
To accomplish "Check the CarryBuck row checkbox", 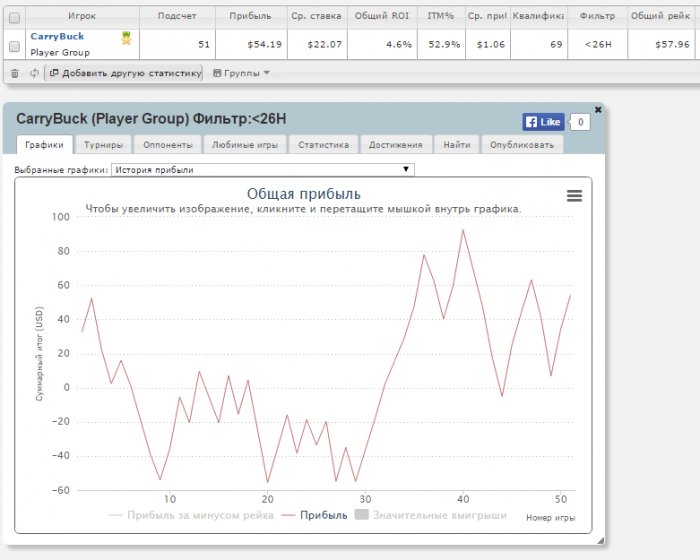I will pyautogui.click(x=14, y=46).
